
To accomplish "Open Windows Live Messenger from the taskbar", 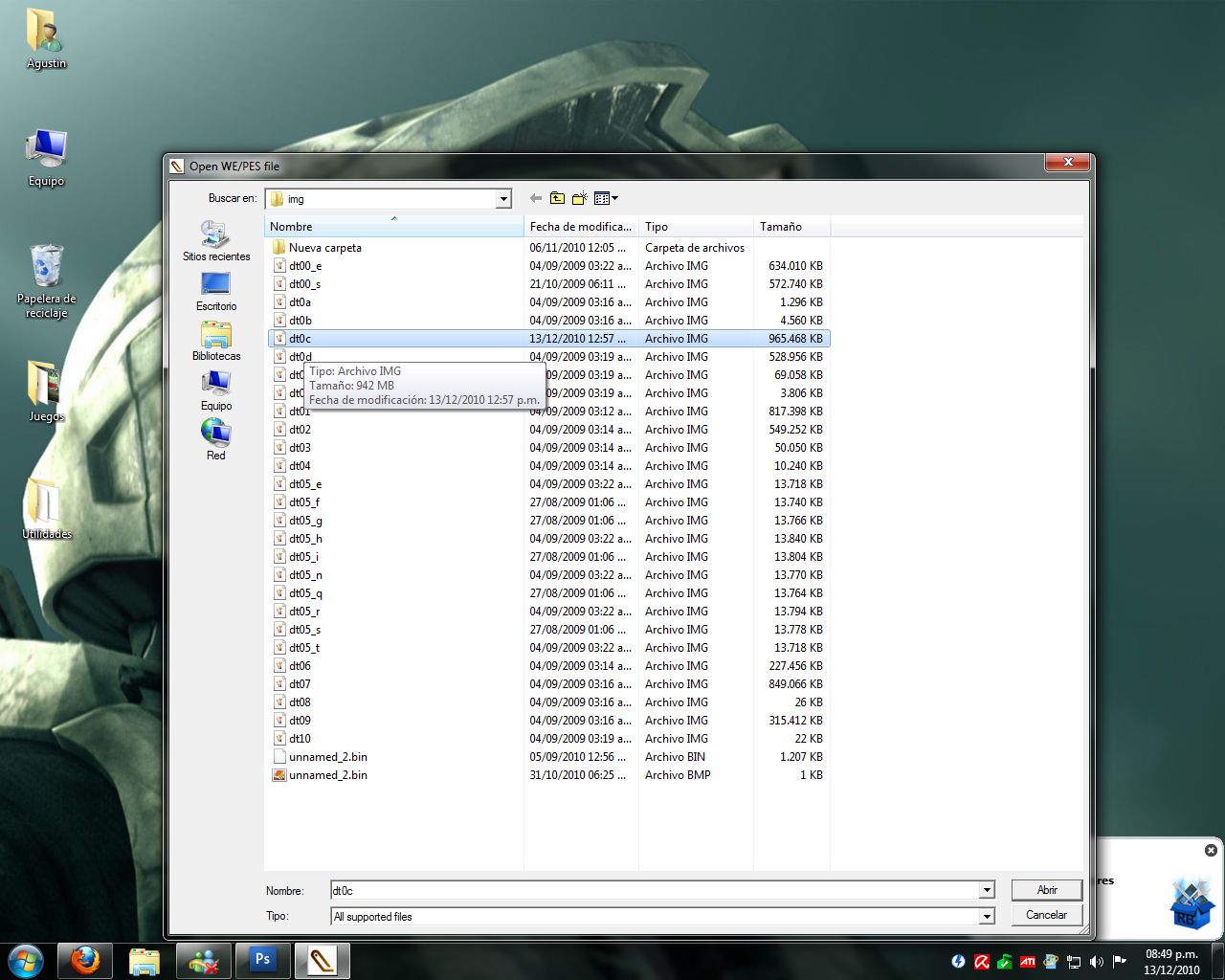I will (204, 961).
